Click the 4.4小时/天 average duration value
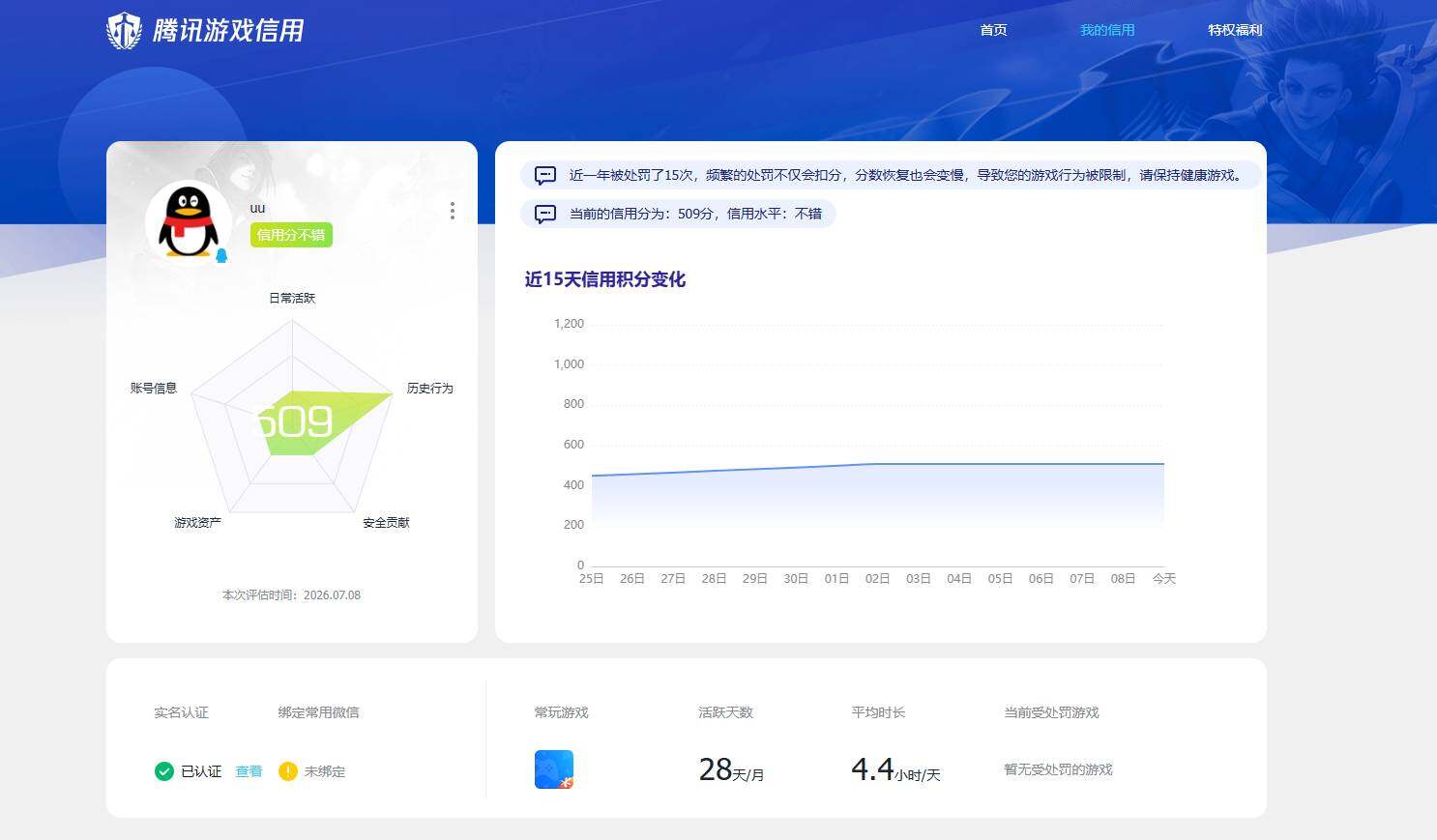The height and width of the screenshot is (840, 1437). (895, 769)
